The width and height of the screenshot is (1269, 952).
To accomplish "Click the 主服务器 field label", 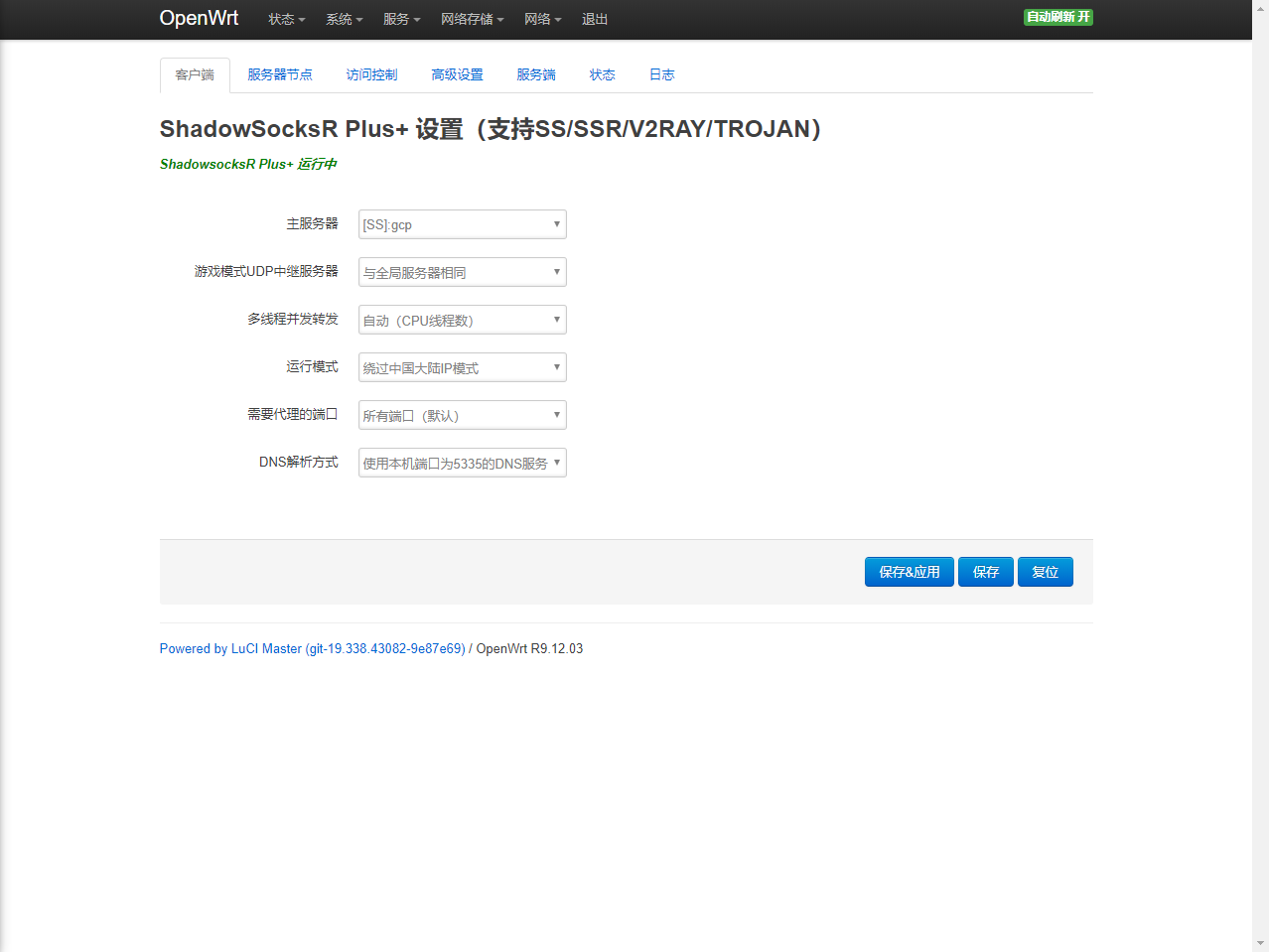I will (x=312, y=223).
